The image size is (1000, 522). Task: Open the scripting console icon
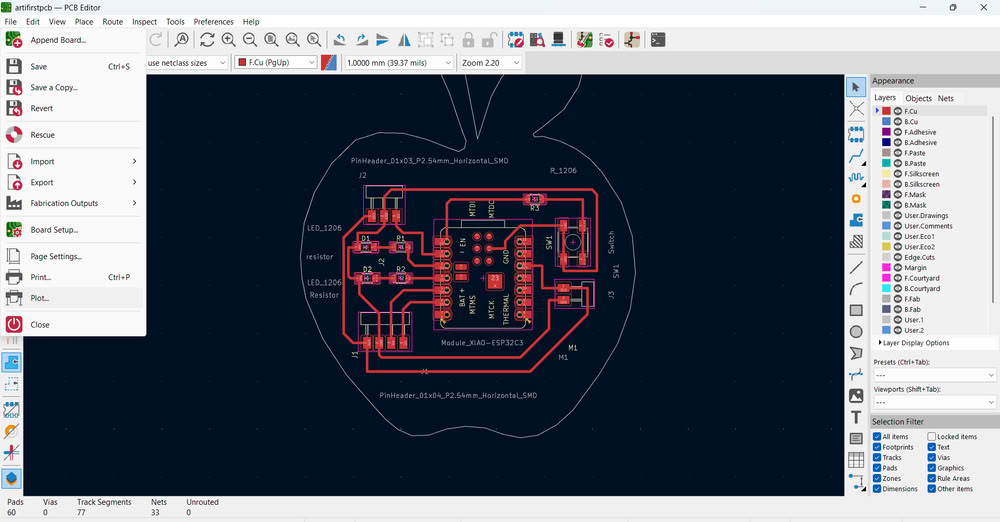click(x=658, y=40)
